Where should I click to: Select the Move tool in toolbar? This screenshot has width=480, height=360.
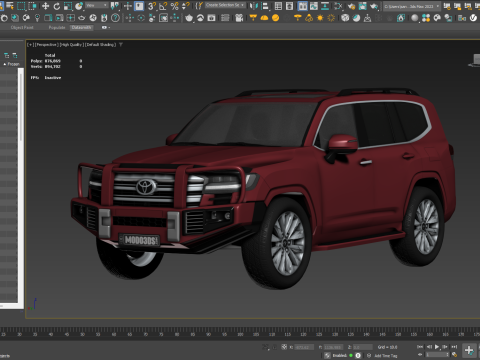(x=45, y=6)
